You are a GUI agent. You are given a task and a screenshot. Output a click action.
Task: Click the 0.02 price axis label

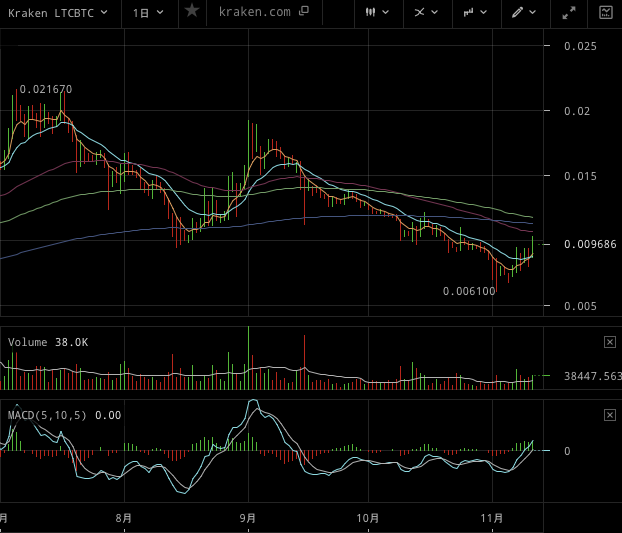click(x=577, y=111)
